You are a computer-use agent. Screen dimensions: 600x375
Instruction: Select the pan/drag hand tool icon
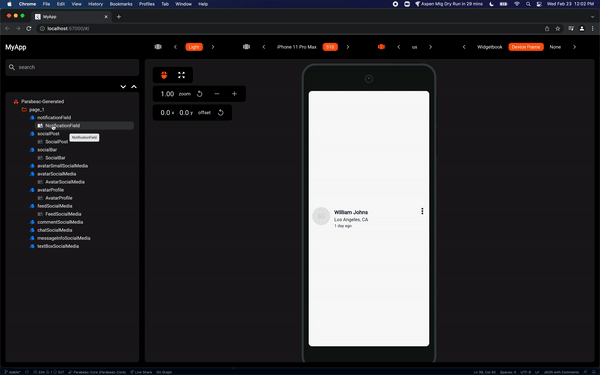164,75
